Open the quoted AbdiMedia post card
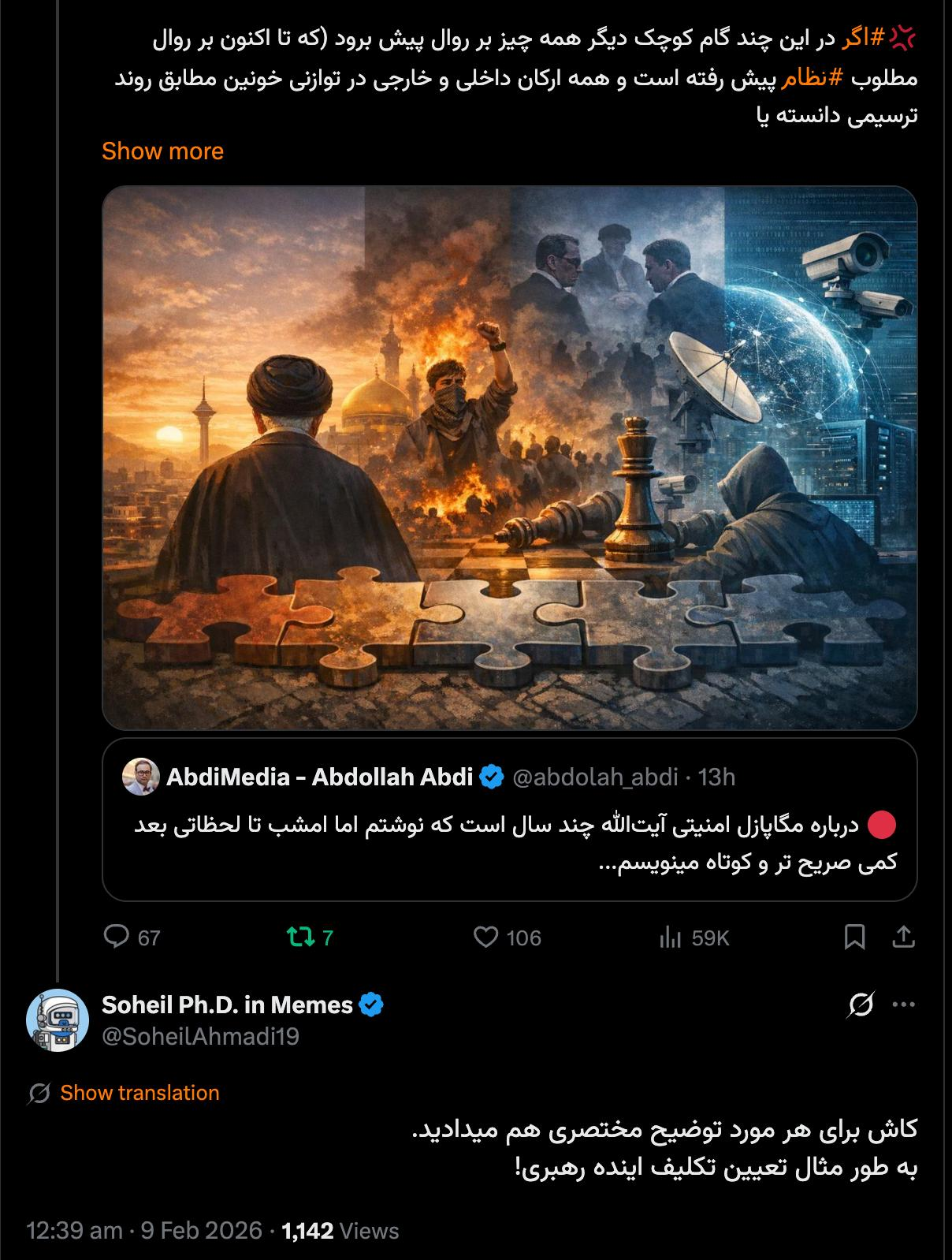The width and height of the screenshot is (952, 1260). 509,819
